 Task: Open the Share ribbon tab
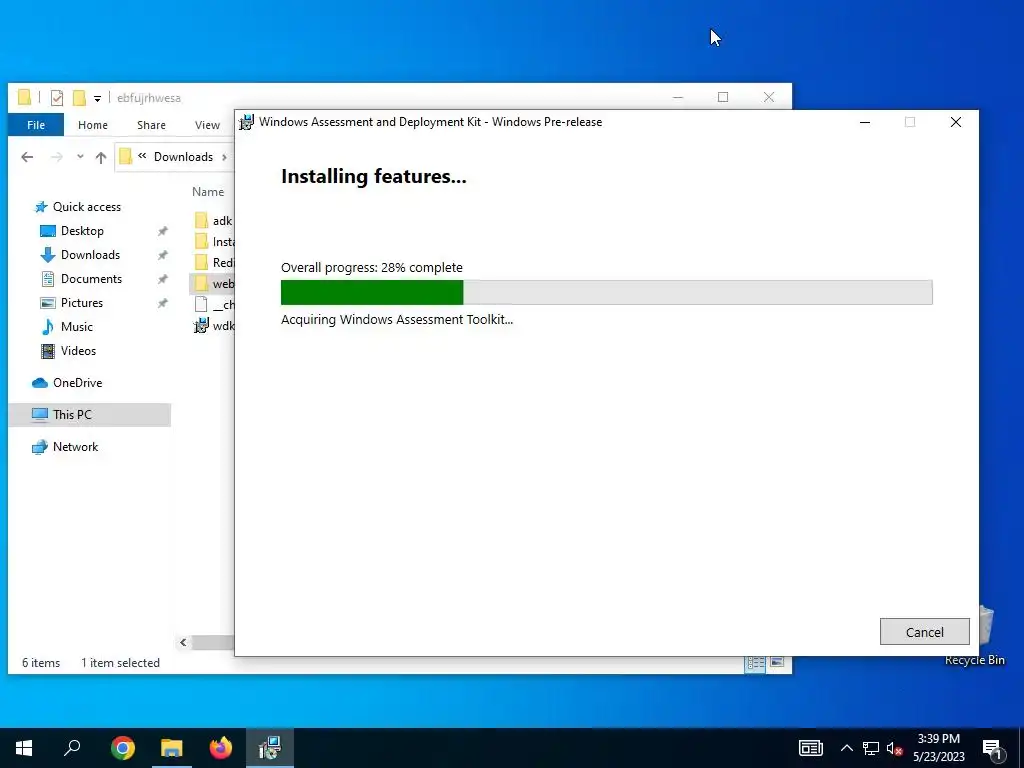[151, 125]
